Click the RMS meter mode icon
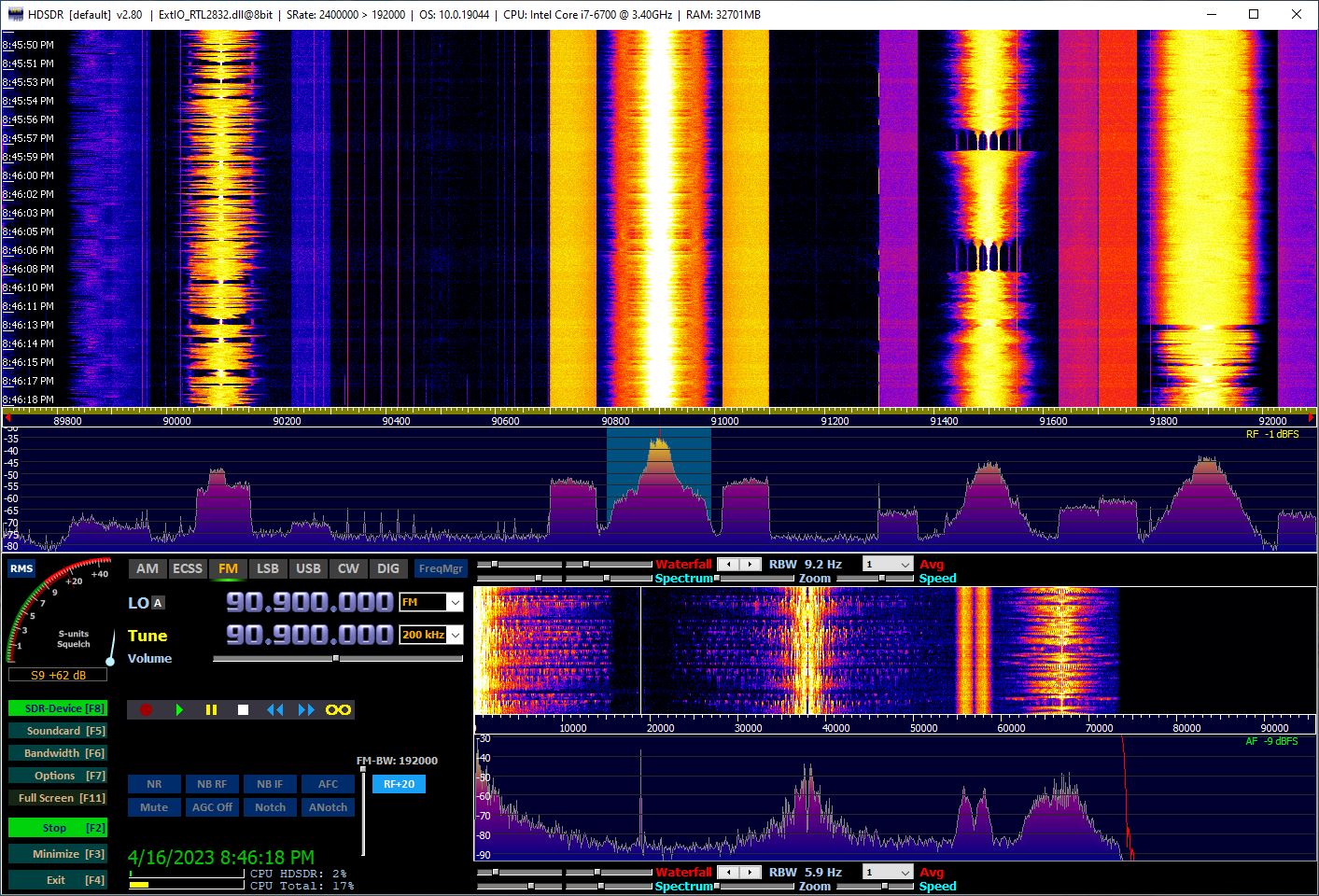1319x896 pixels. click(x=21, y=568)
